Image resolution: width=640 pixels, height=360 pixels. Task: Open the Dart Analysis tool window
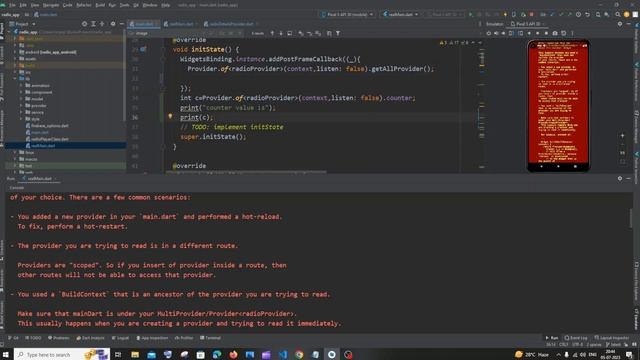(90, 338)
